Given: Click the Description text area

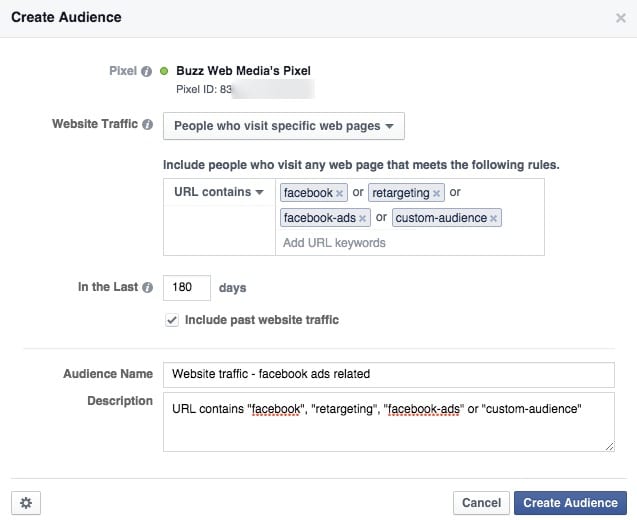Looking at the screenshot, I should click(389, 422).
